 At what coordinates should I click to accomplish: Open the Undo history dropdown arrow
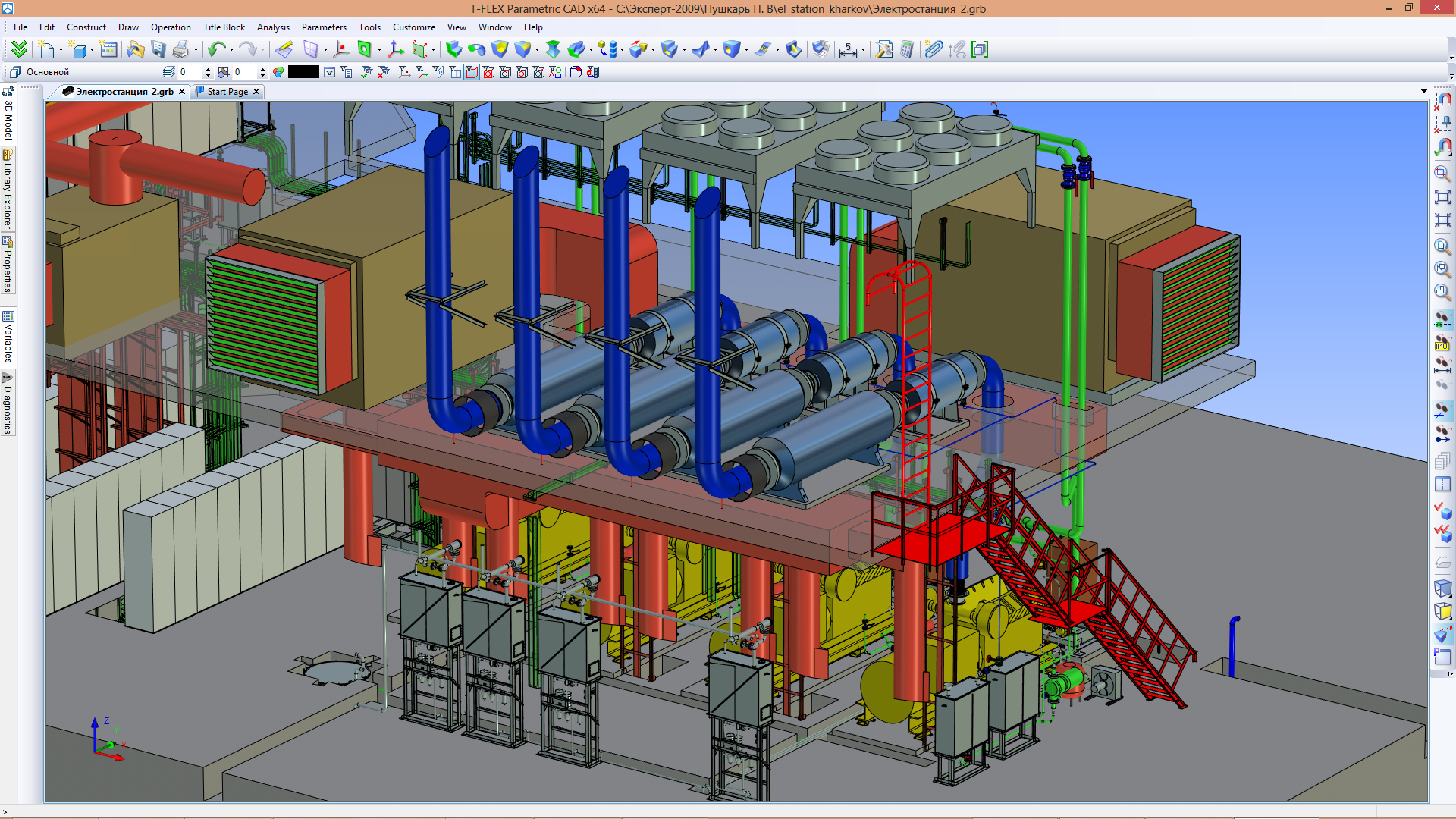(x=231, y=50)
